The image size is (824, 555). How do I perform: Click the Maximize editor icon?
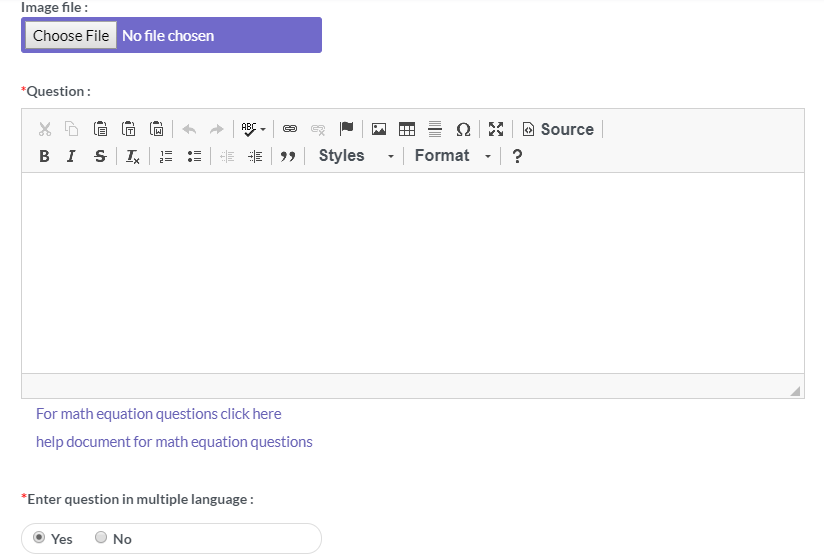point(496,129)
